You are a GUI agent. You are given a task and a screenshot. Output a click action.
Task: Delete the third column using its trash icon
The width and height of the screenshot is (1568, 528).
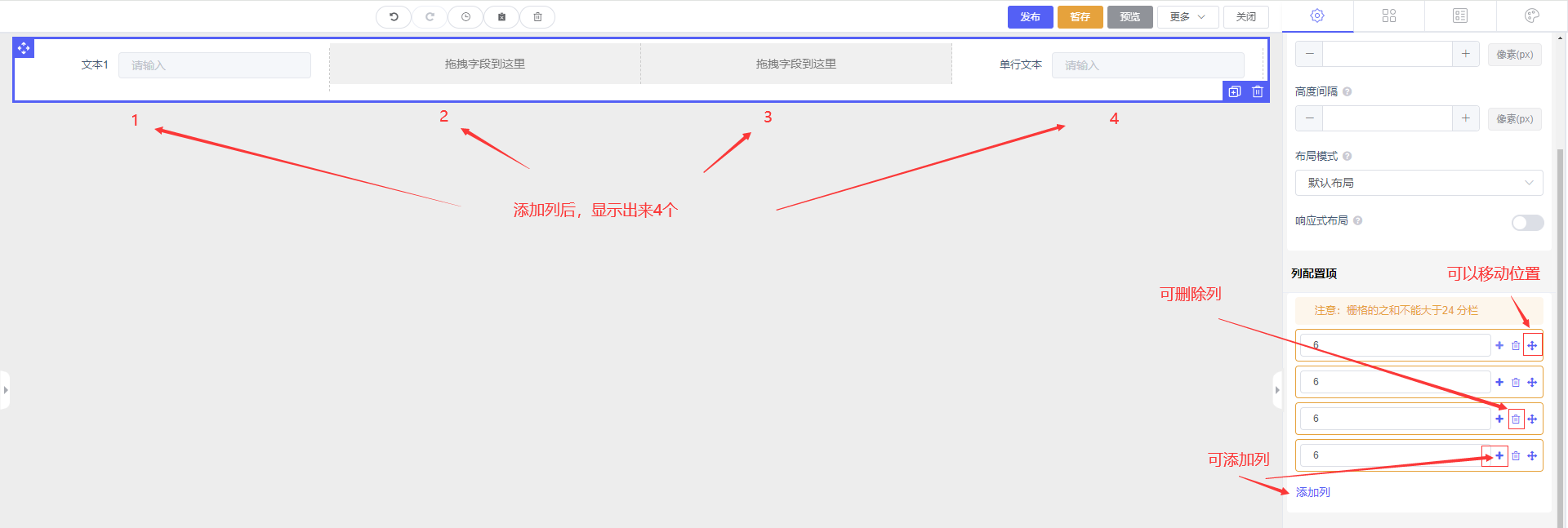pos(1516,419)
